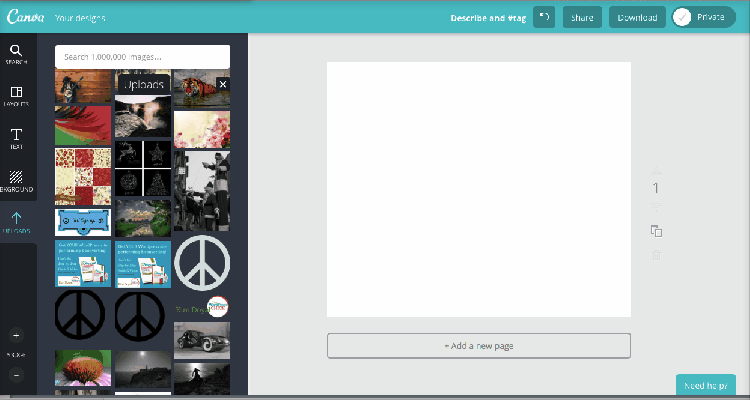Open Describe and #tag
The image size is (750, 400).
(488, 18)
